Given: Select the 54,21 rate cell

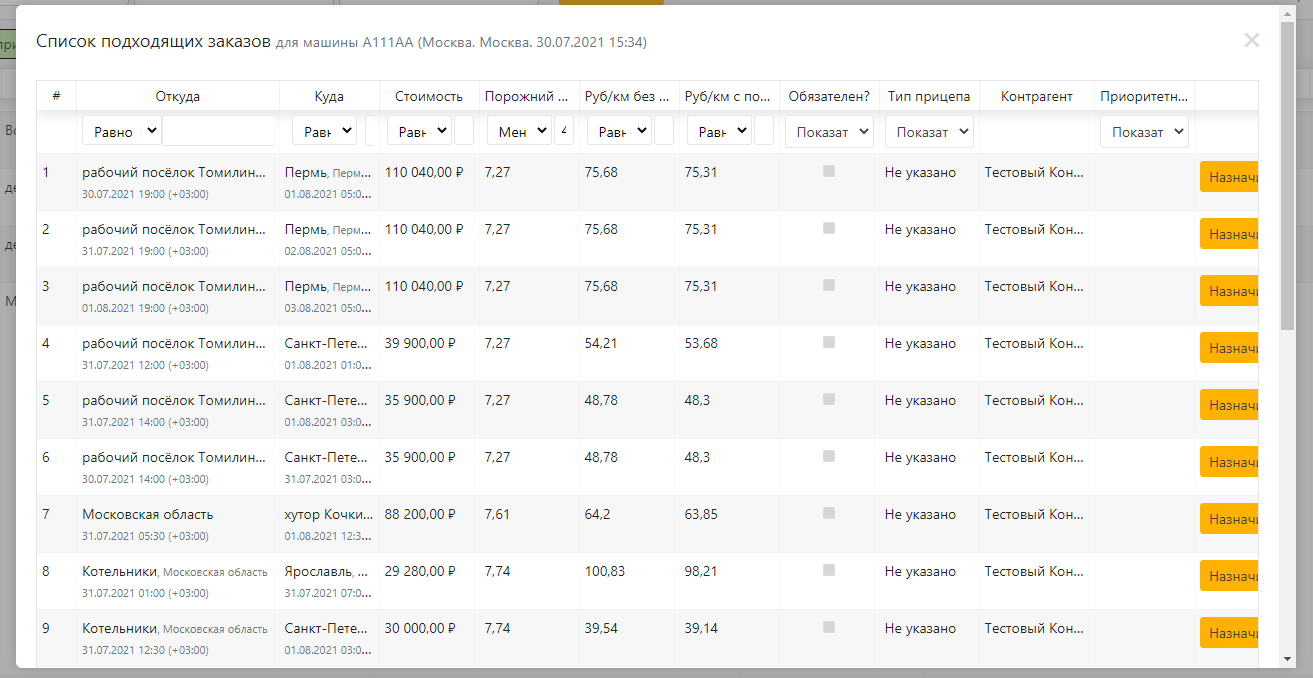Looking at the screenshot, I should 629,353.
